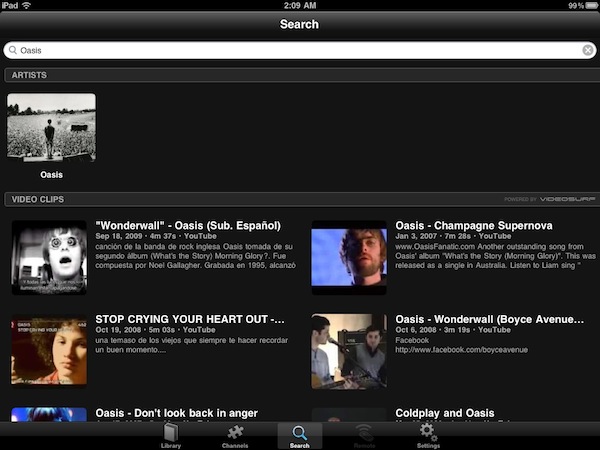Image resolution: width=600 pixels, height=450 pixels.
Task: Play Stop Crying Your Heart Out thumbnail
Action: (50, 350)
